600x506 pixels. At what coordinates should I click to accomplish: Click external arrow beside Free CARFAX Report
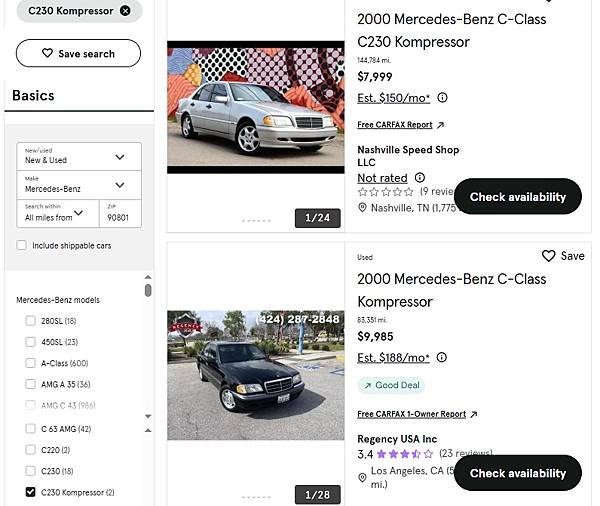440,125
